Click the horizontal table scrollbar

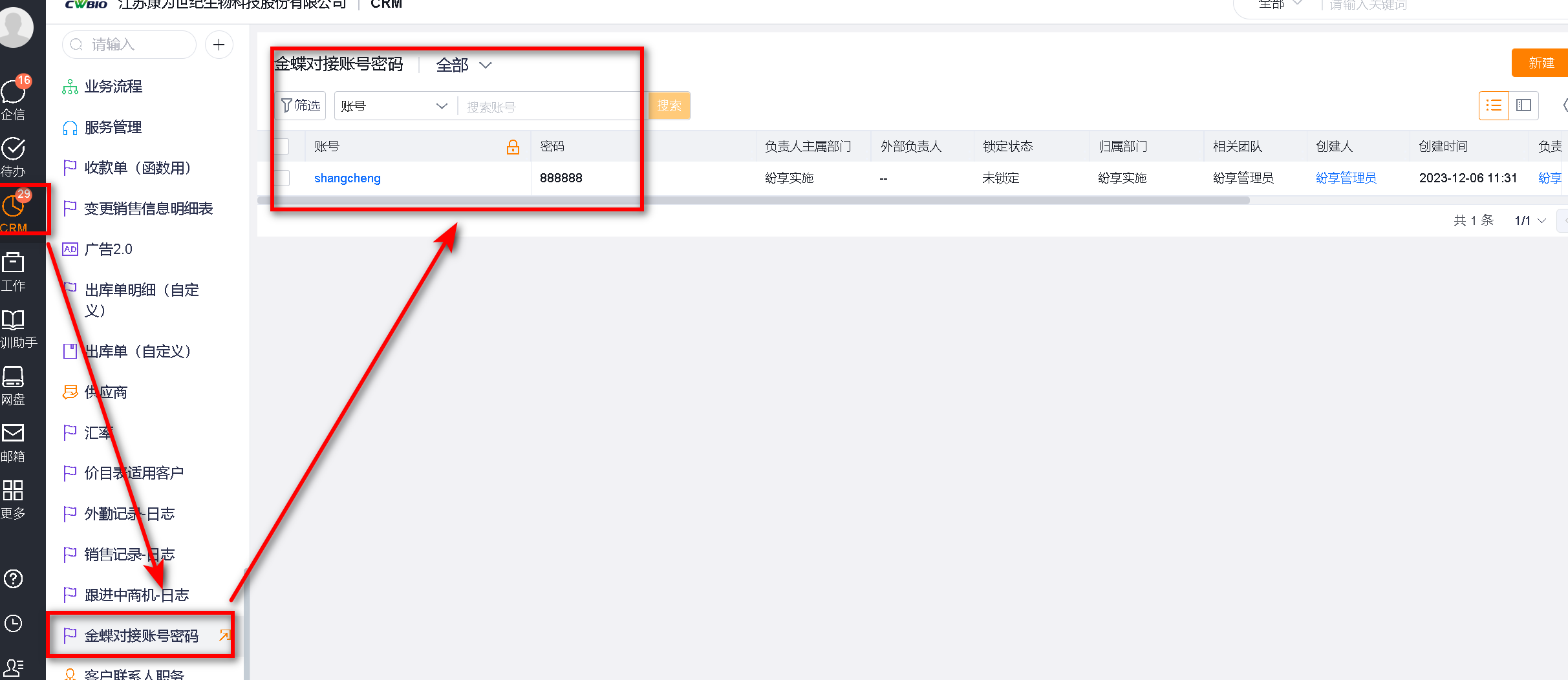click(753, 200)
